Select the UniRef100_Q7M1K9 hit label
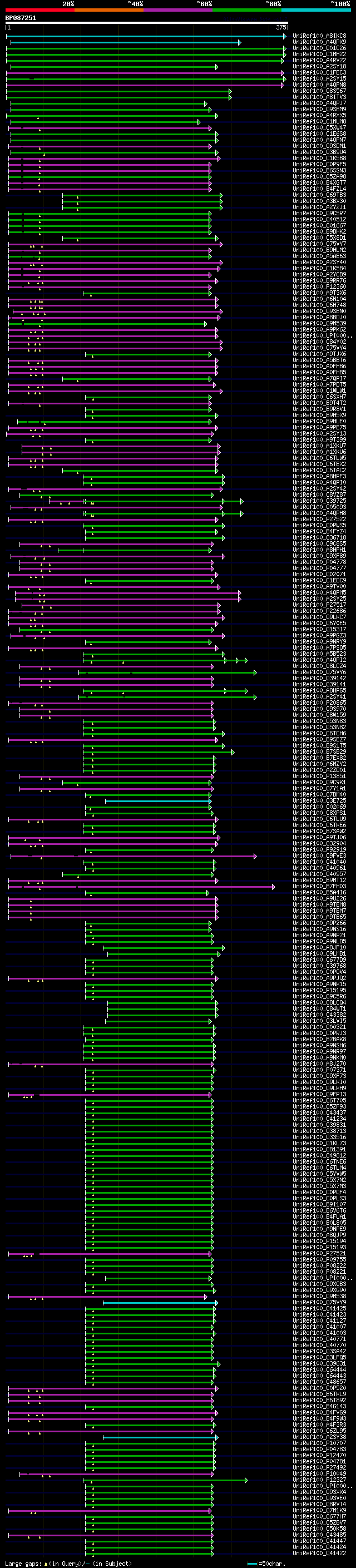The width and height of the screenshot is (356, 1568). pyautogui.click(x=319, y=1511)
